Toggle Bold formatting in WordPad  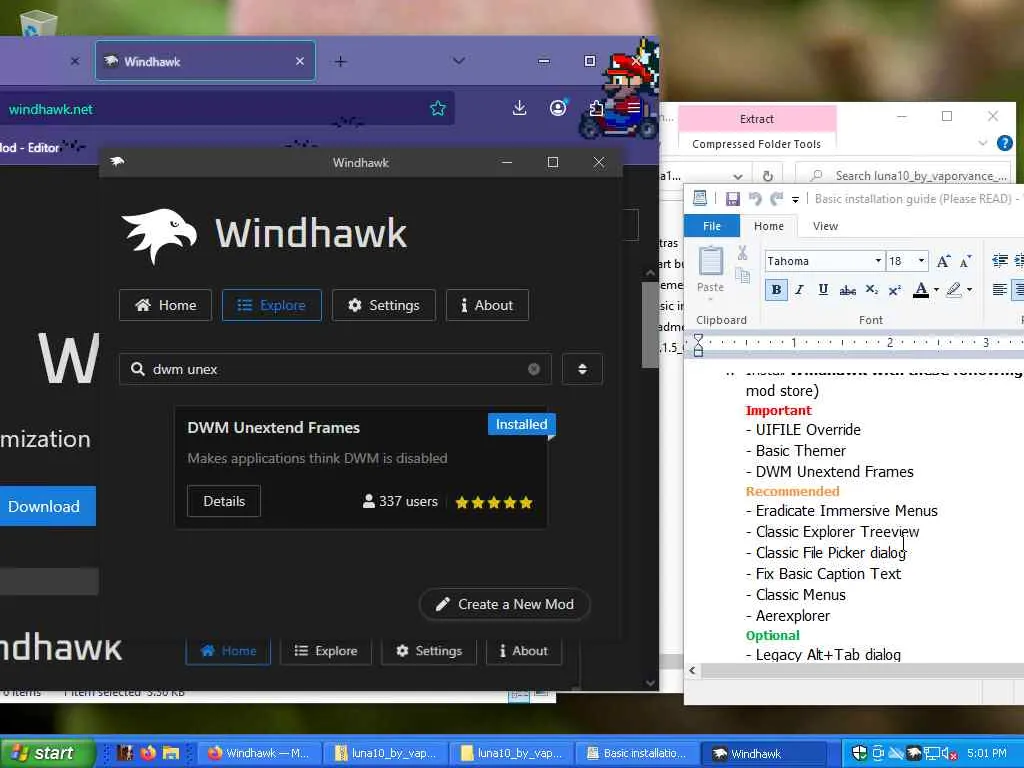776,290
